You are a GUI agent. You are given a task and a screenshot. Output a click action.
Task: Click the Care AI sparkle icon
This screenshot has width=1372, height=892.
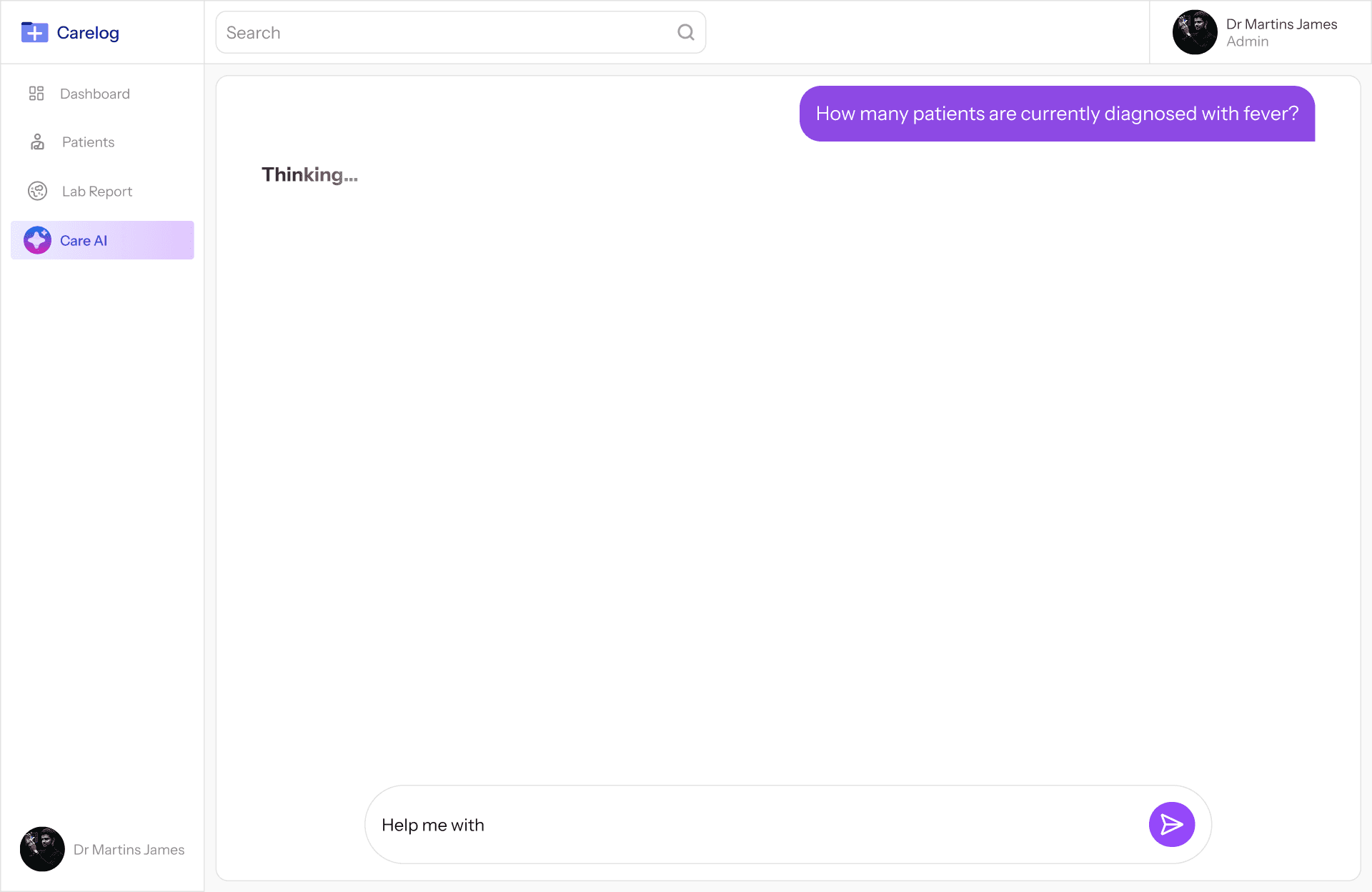click(37, 240)
